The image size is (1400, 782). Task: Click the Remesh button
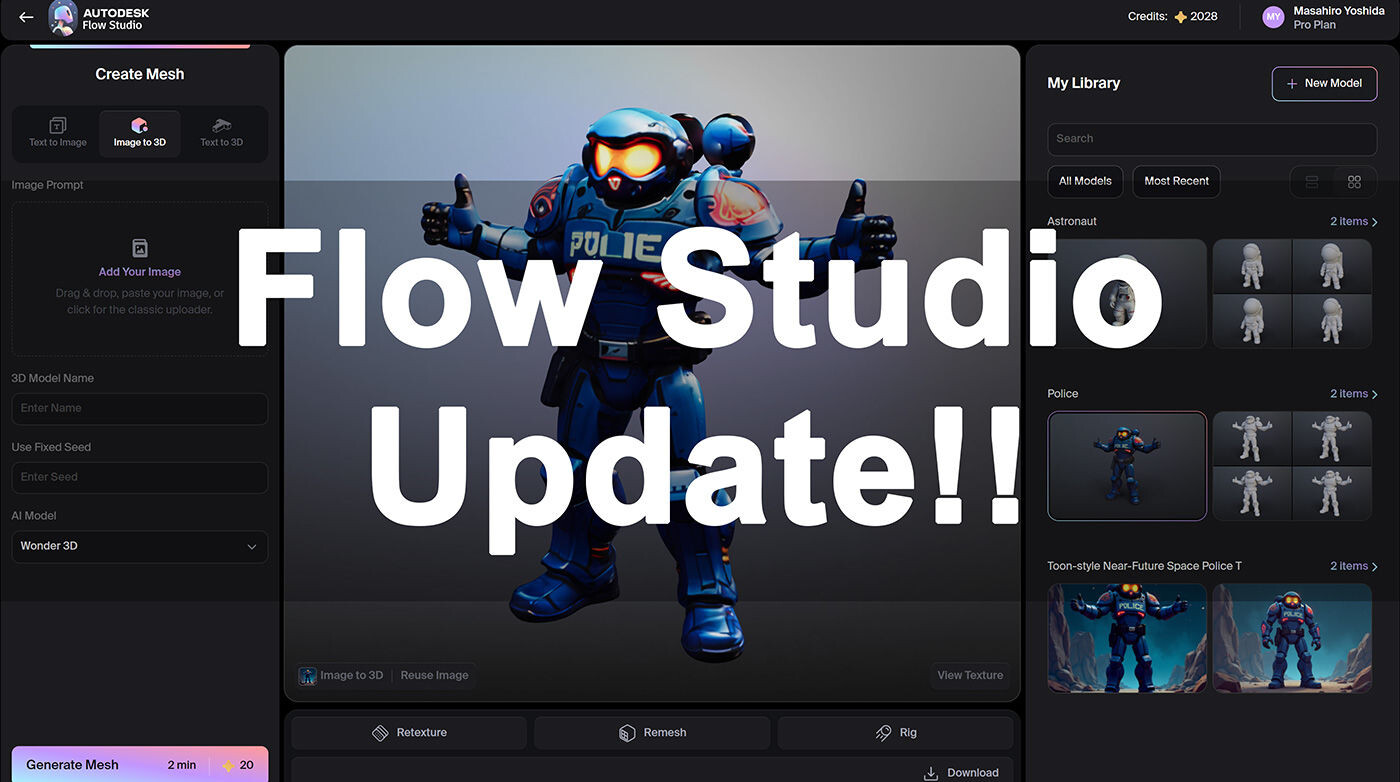click(x=652, y=733)
